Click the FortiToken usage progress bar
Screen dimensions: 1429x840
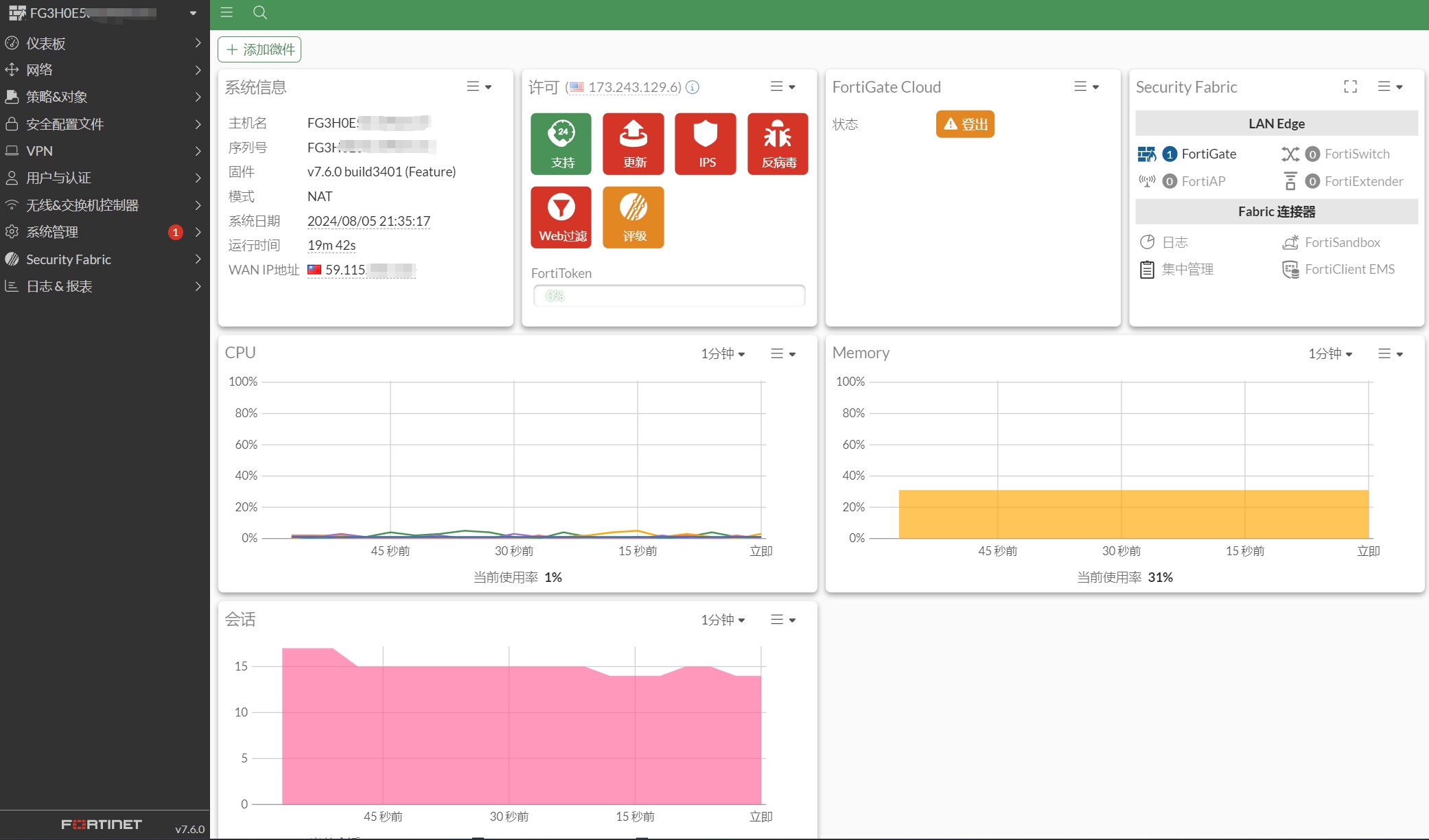669,296
